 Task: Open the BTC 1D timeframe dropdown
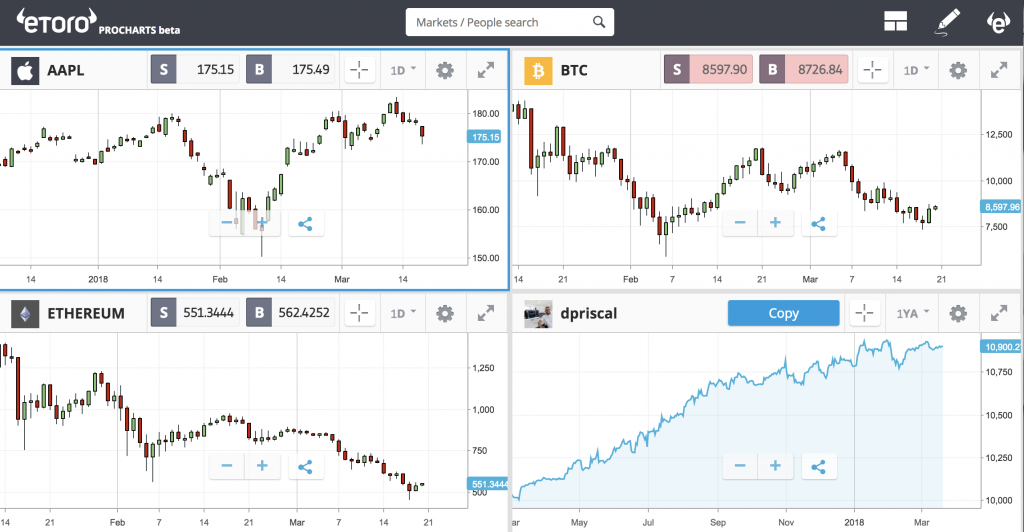click(x=916, y=70)
